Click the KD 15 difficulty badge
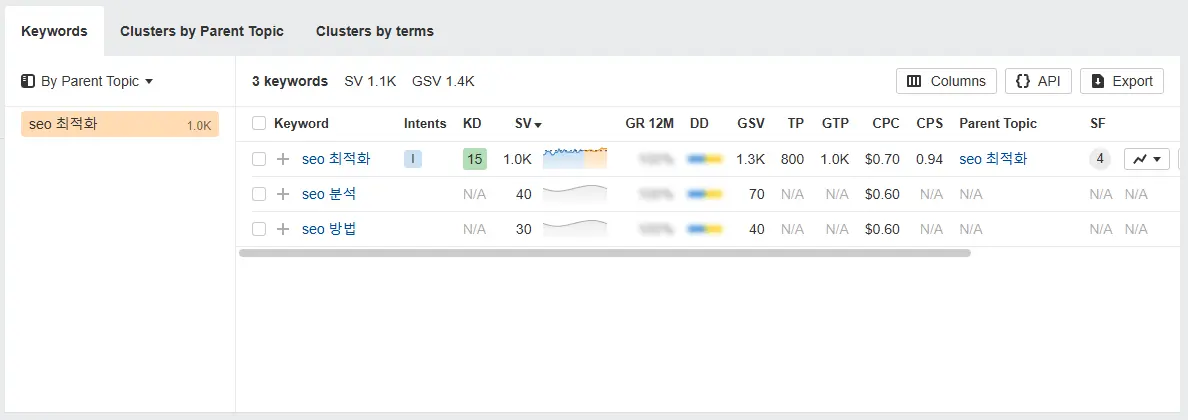 pos(475,159)
